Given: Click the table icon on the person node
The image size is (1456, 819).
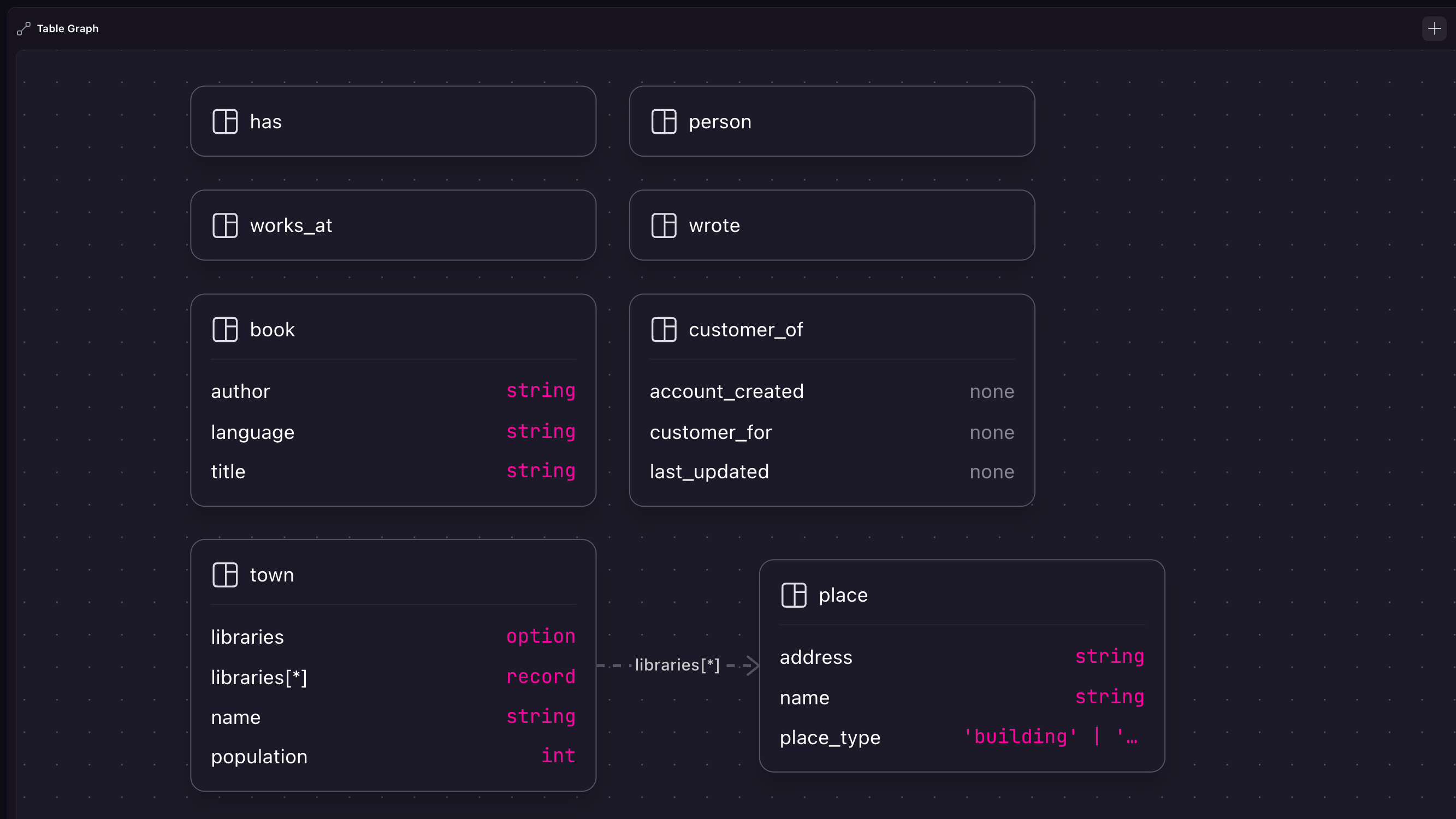Looking at the screenshot, I should pos(664,121).
